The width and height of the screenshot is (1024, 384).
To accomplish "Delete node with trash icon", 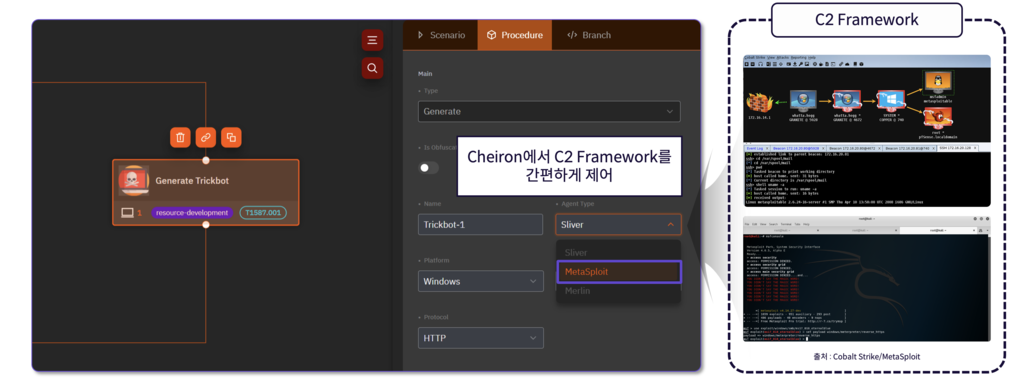I will click(x=180, y=137).
